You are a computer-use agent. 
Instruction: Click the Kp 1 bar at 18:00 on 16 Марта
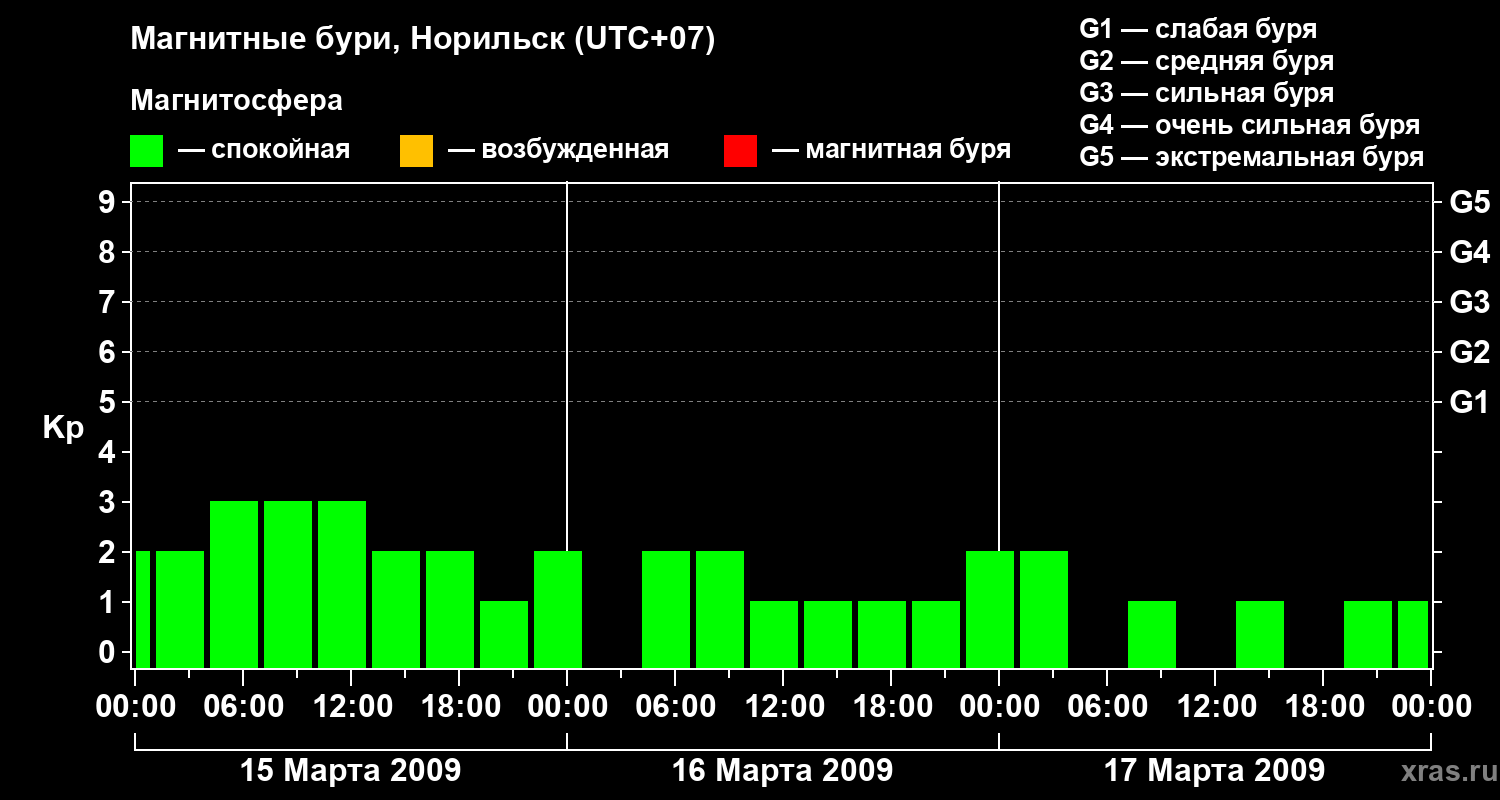coord(882,634)
